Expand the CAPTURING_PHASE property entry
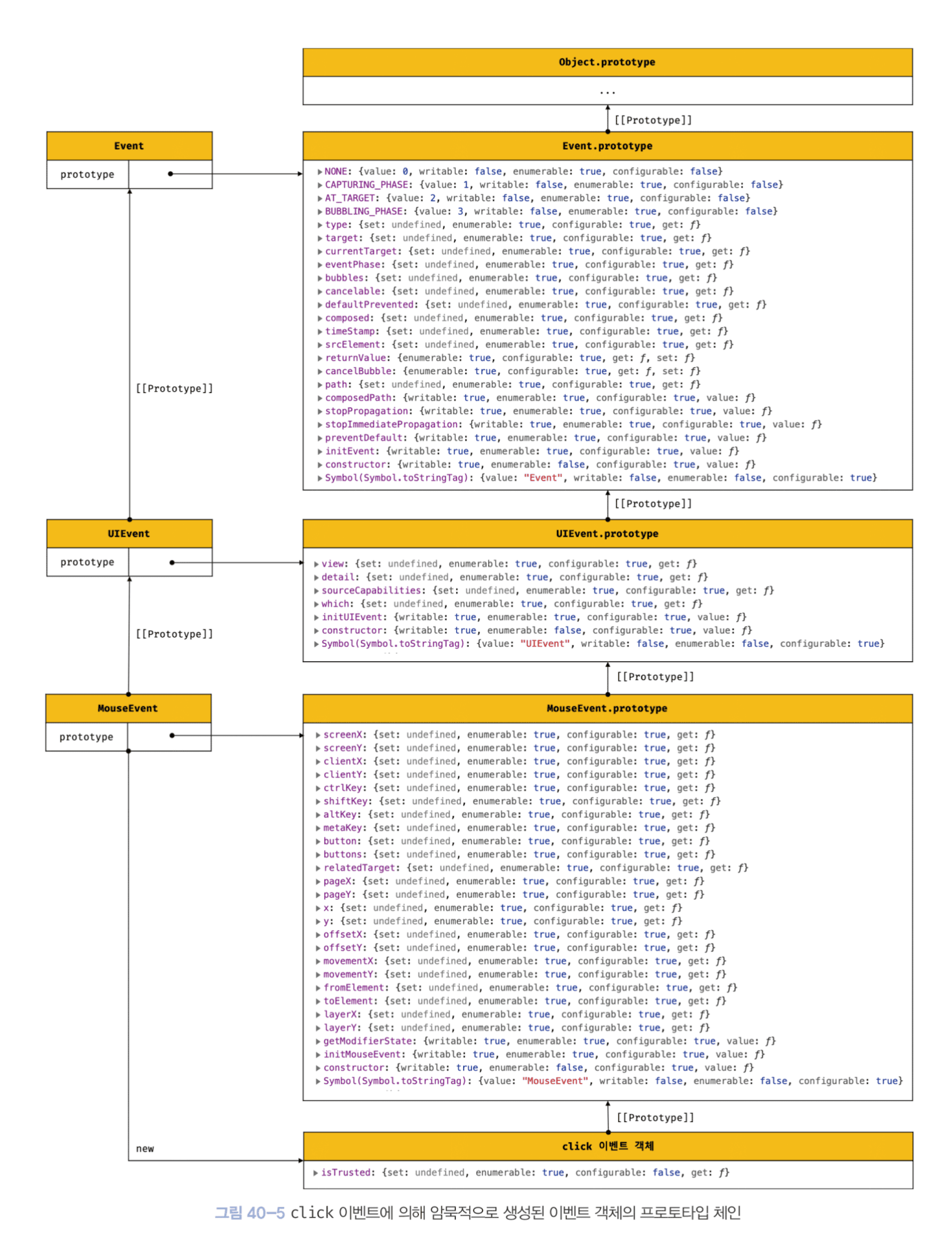 click(319, 185)
